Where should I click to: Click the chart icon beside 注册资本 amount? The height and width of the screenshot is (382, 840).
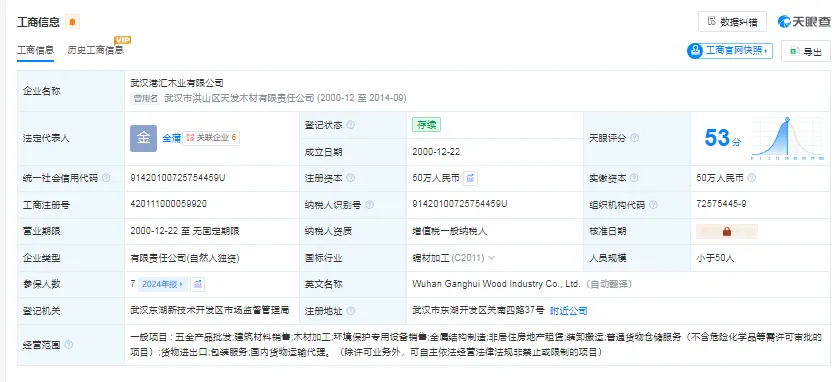pyautogui.click(x=470, y=178)
